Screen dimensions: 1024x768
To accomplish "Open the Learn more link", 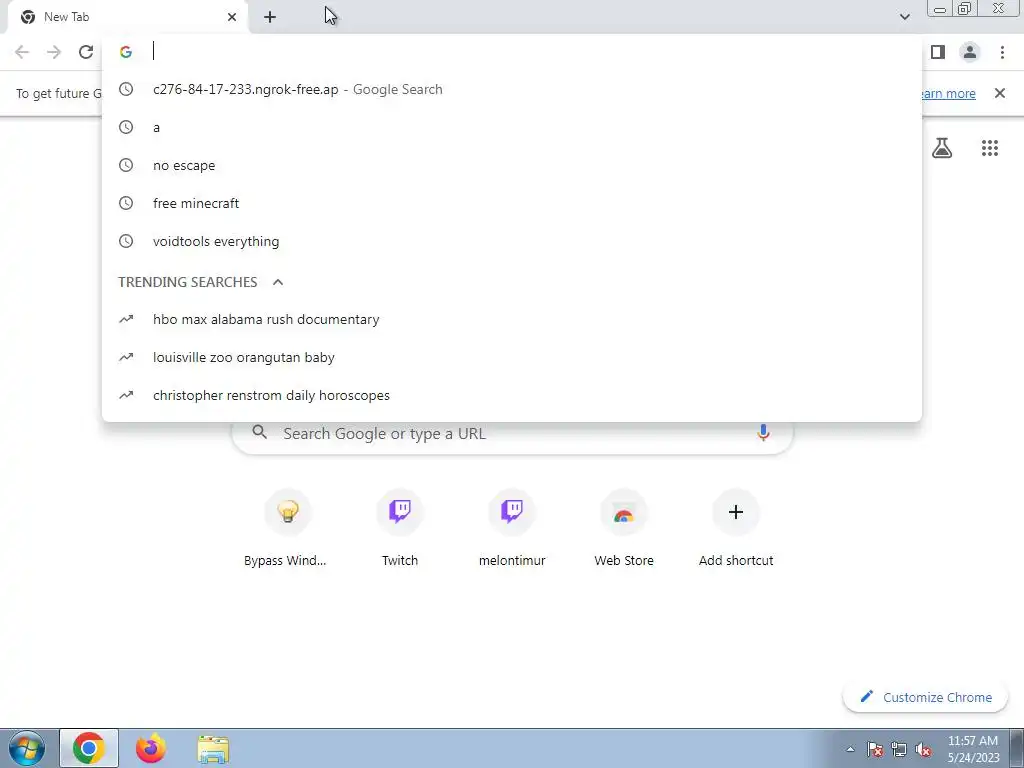I will point(948,93).
